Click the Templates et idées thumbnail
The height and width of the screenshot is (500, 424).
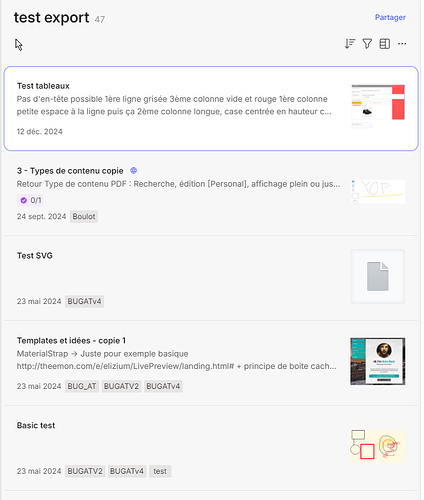(378, 361)
